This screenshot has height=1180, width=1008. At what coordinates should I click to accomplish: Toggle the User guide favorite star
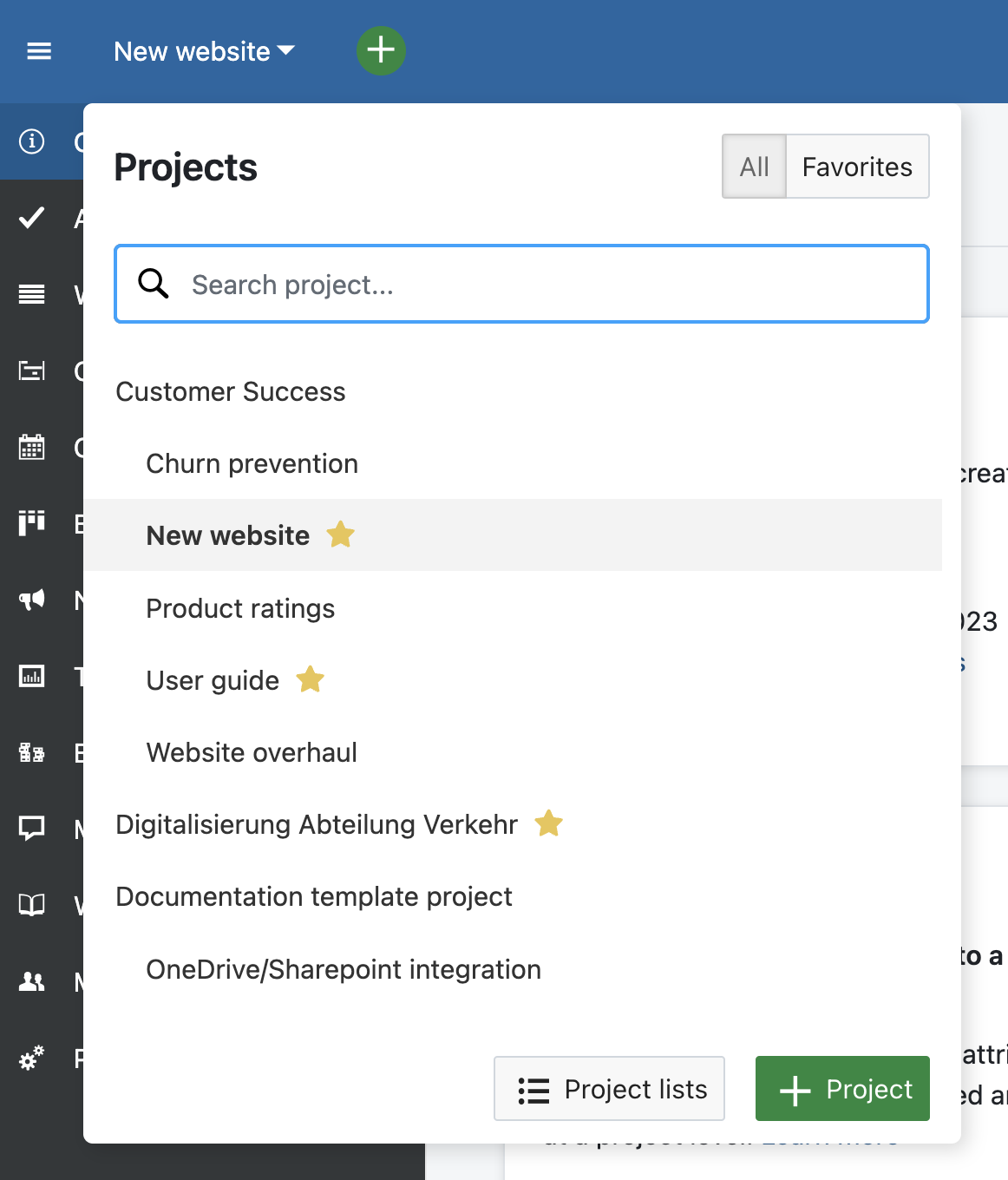coord(310,679)
